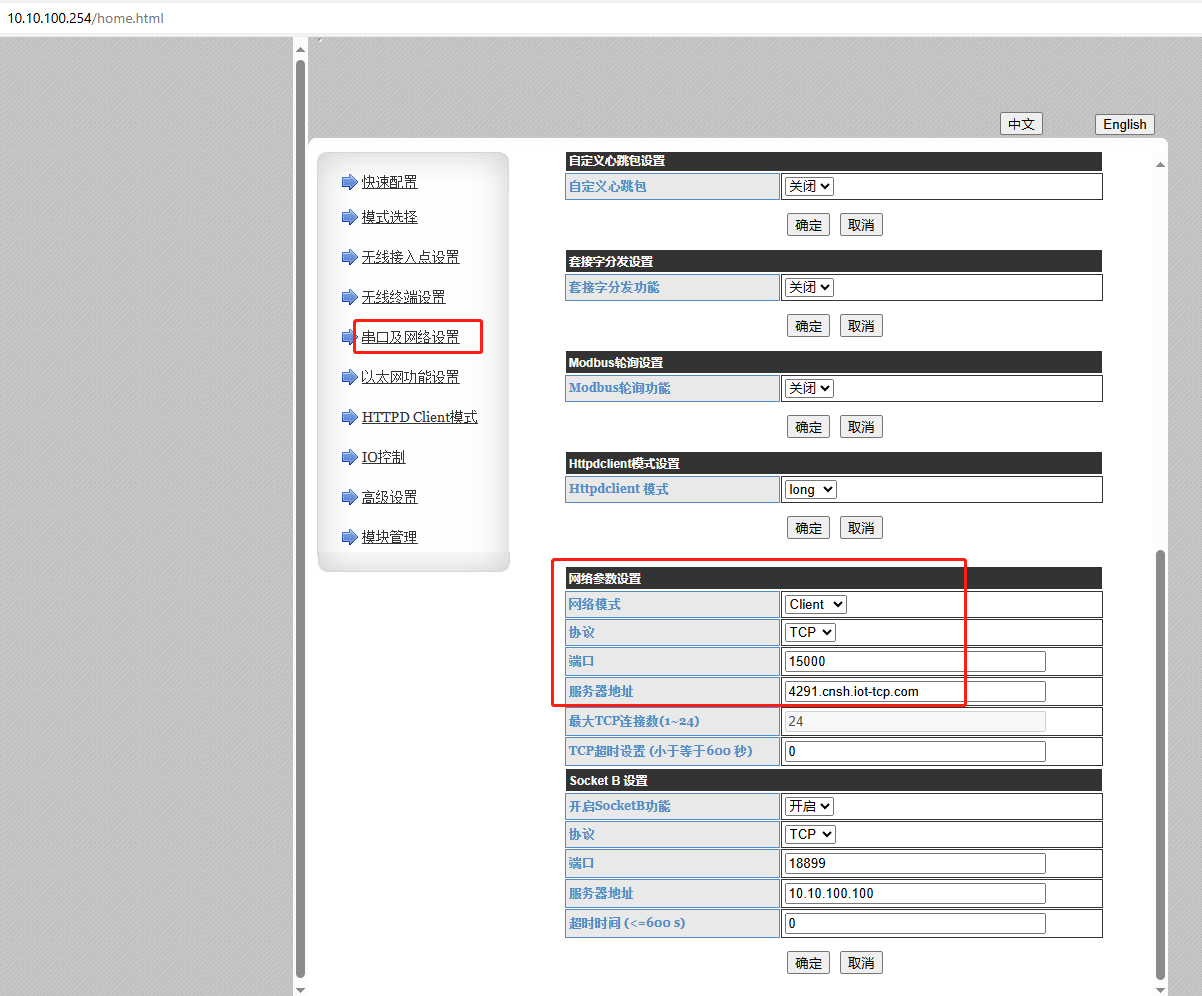Click the arrow icon beside 快速配置
Image resolution: width=1202 pixels, height=996 pixels.
tap(349, 182)
